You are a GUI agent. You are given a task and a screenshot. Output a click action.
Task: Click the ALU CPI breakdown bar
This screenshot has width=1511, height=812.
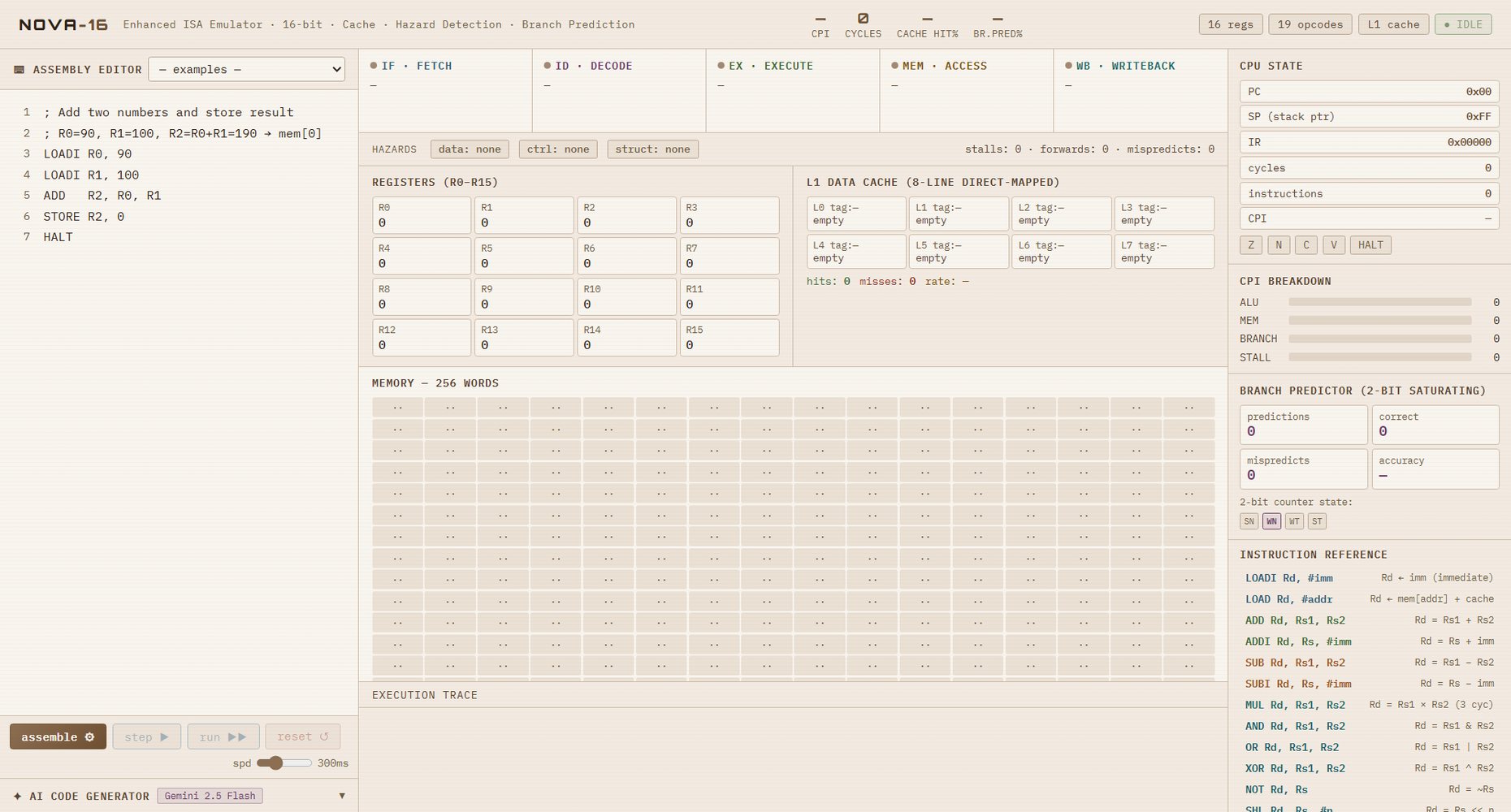coord(1380,302)
